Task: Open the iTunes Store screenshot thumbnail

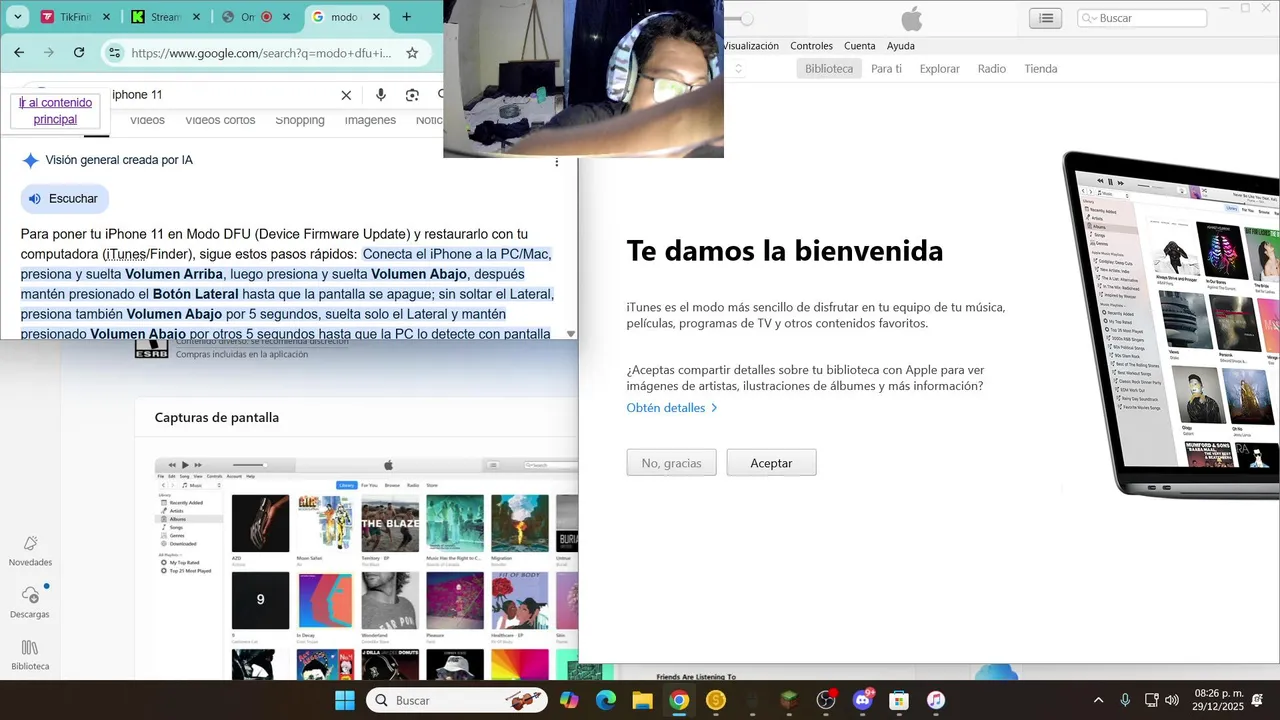Action: (x=366, y=568)
